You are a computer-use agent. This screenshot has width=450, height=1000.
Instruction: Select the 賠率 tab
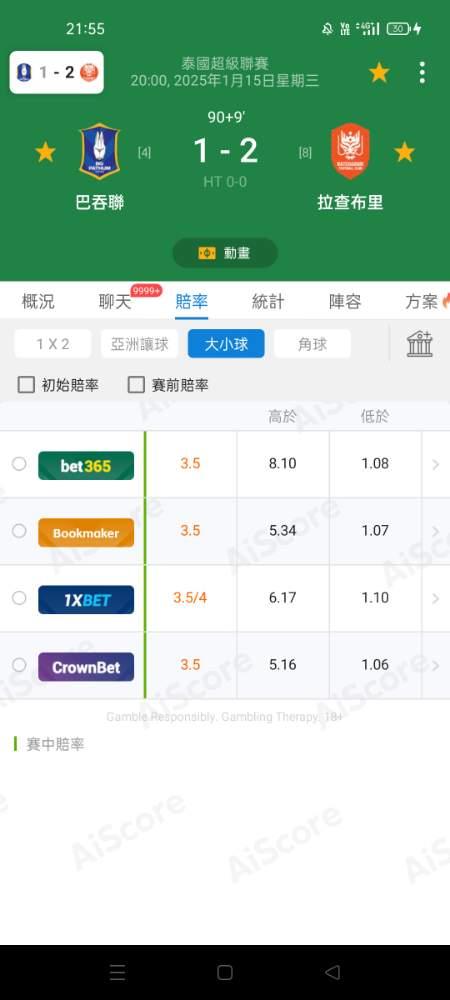coord(191,302)
